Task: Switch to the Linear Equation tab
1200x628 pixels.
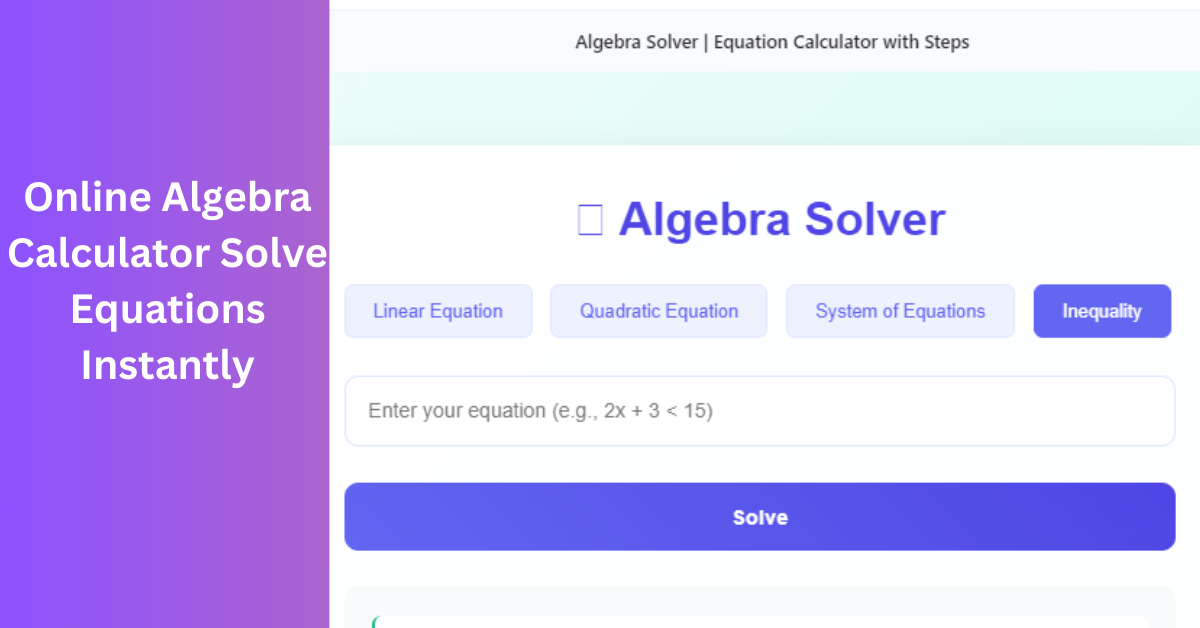Action: click(x=438, y=311)
